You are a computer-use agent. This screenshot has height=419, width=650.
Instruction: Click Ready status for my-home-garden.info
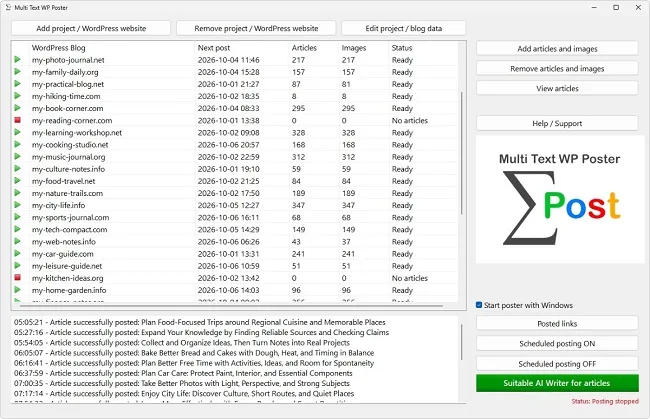point(402,290)
